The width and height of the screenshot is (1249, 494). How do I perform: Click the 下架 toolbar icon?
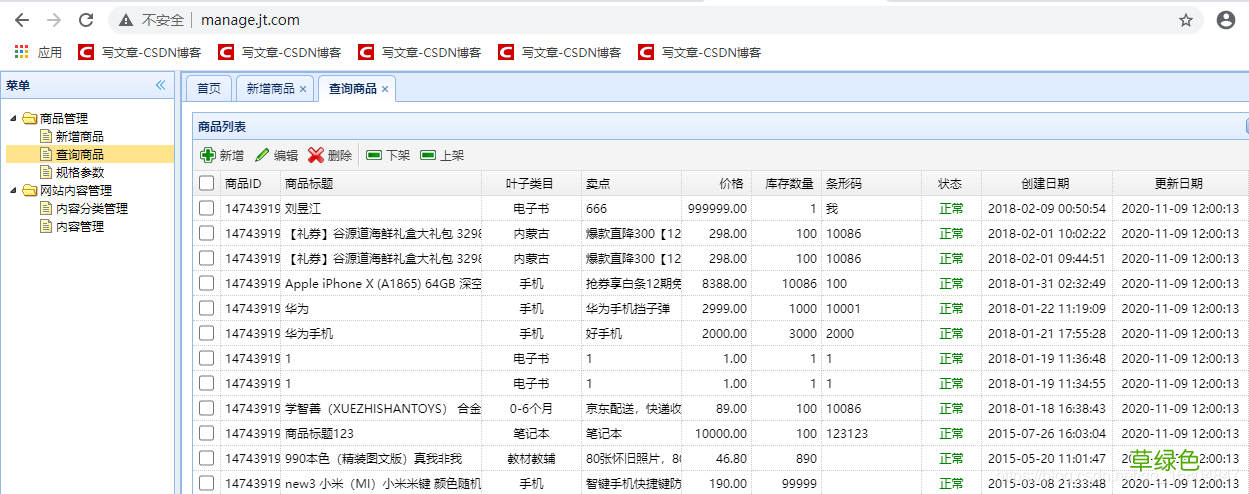click(x=374, y=155)
